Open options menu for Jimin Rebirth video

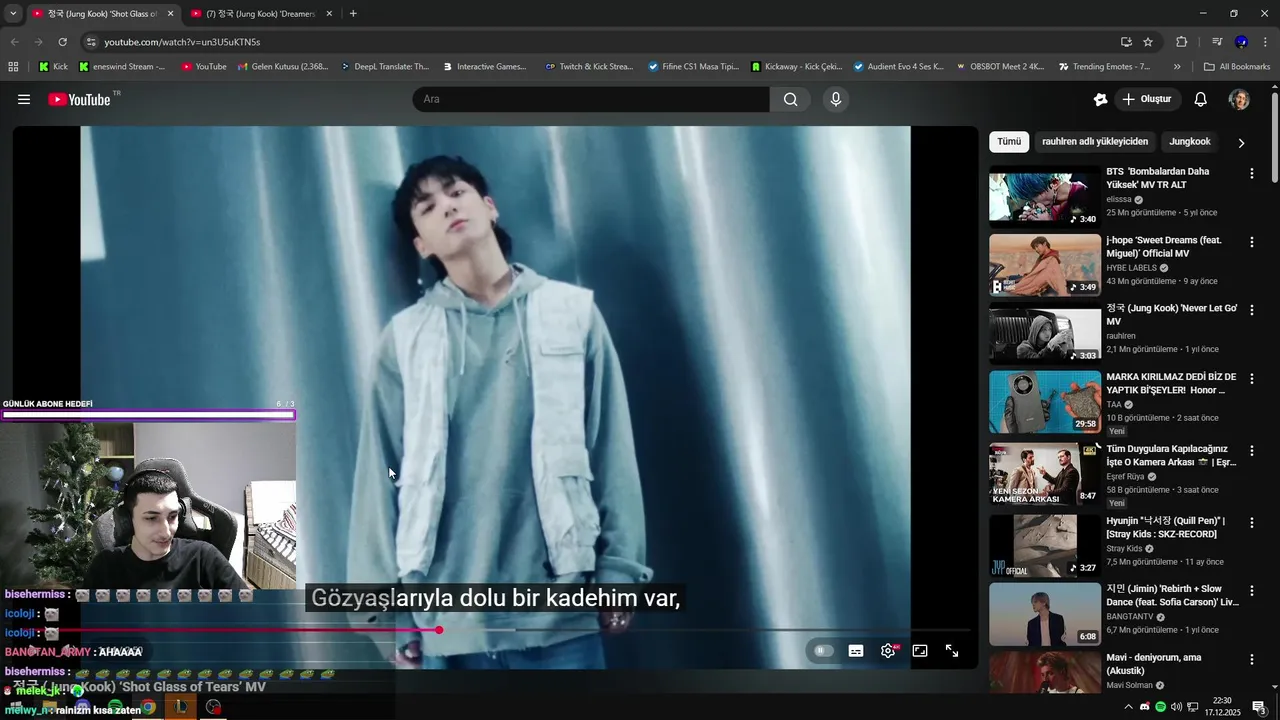(x=1251, y=591)
